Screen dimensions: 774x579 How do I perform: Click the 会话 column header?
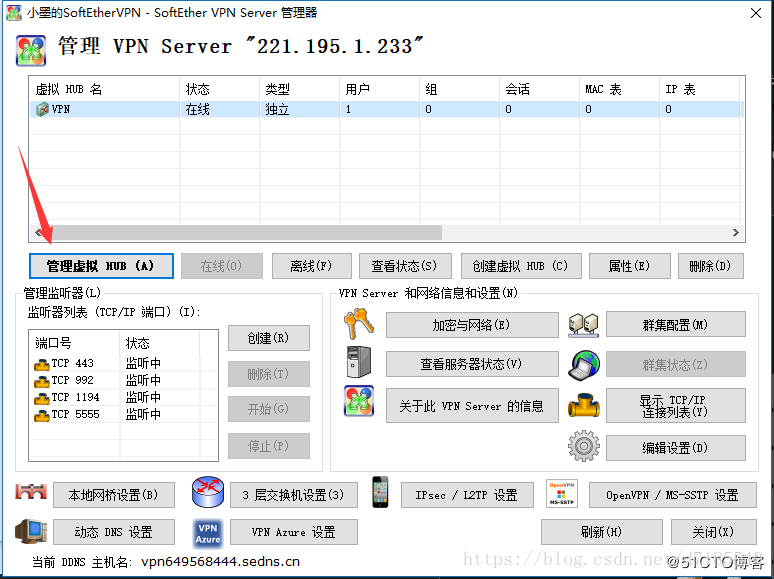pos(540,89)
